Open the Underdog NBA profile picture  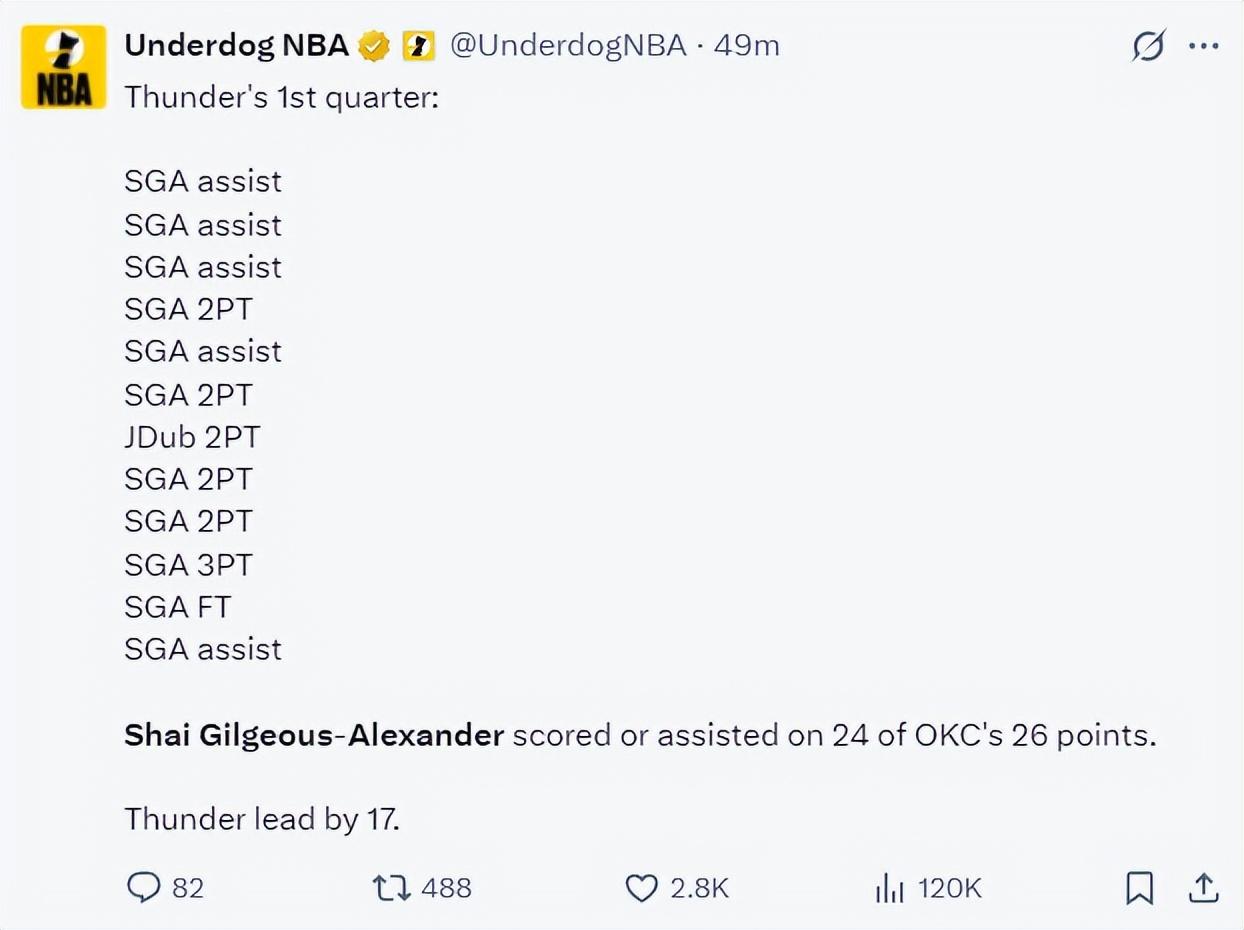(x=64, y=67)
